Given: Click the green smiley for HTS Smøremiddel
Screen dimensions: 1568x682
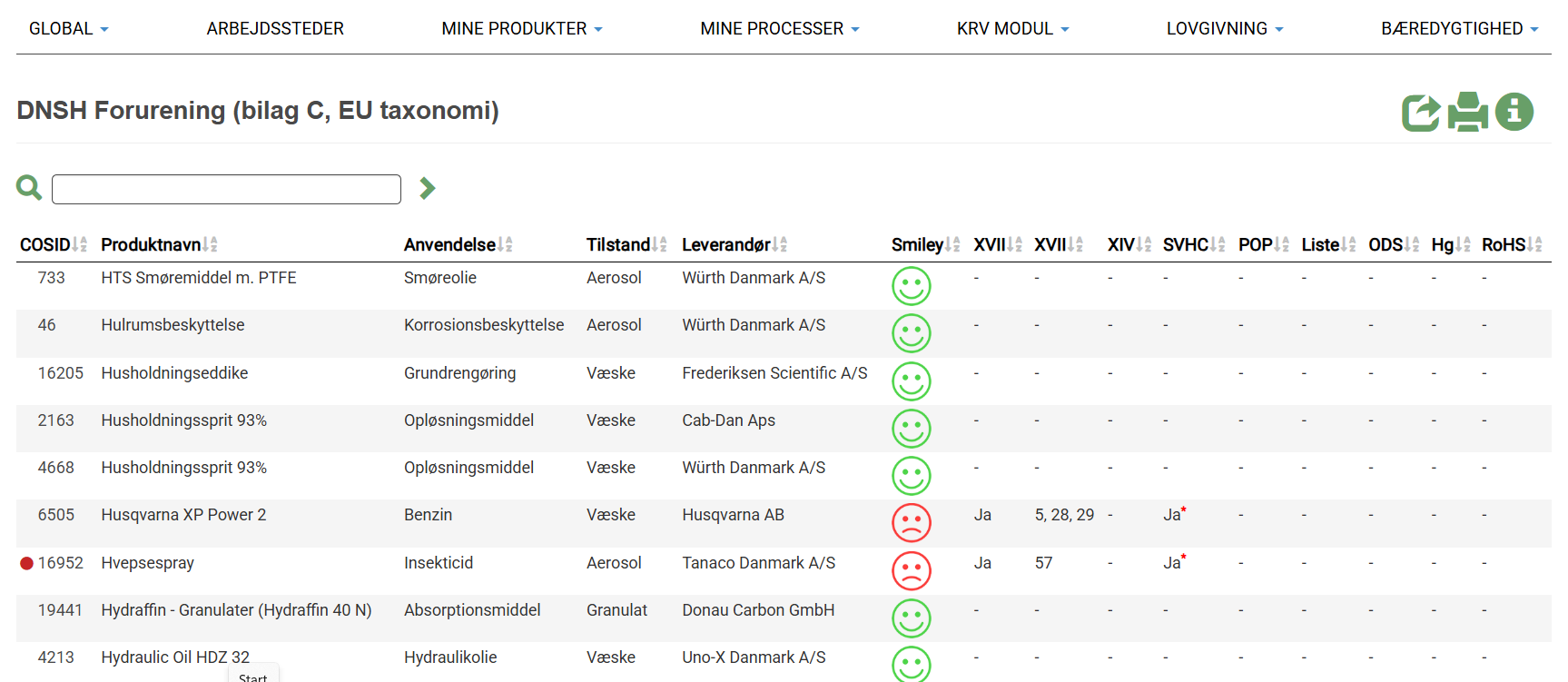Looking at the screenshot, I should (912, 286).
